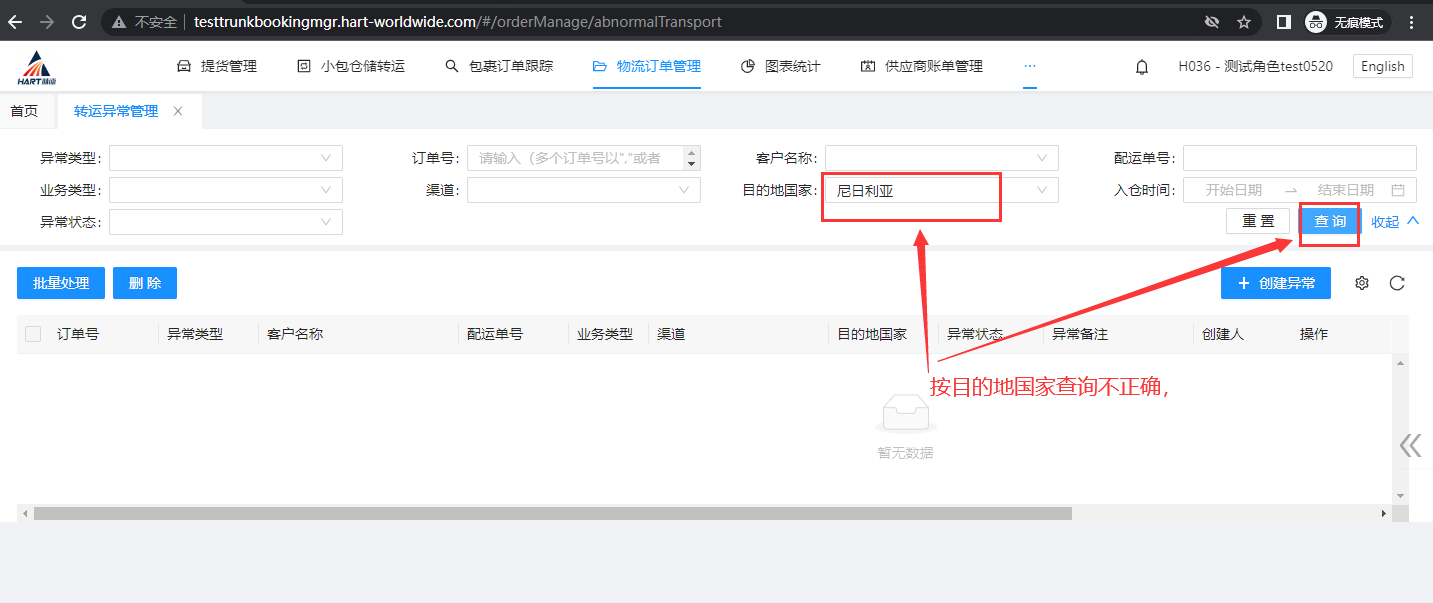The width and height of the screenshot is (1433, 603).
Task: Switch to the 首页 tab
Action: 24,111
